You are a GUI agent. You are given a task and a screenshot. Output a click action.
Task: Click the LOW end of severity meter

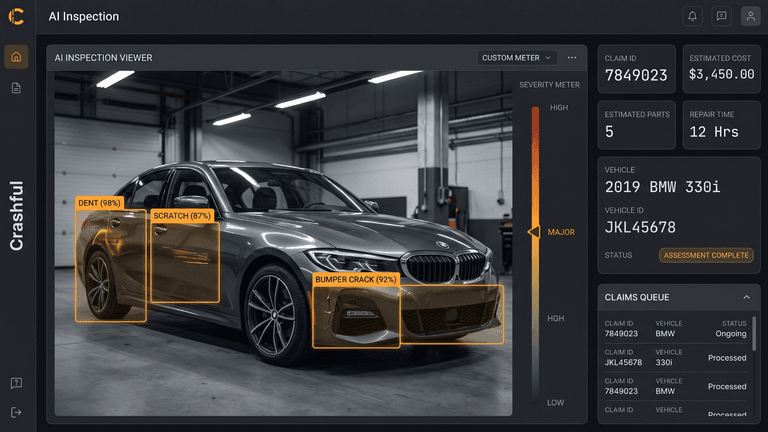[555, 403]
